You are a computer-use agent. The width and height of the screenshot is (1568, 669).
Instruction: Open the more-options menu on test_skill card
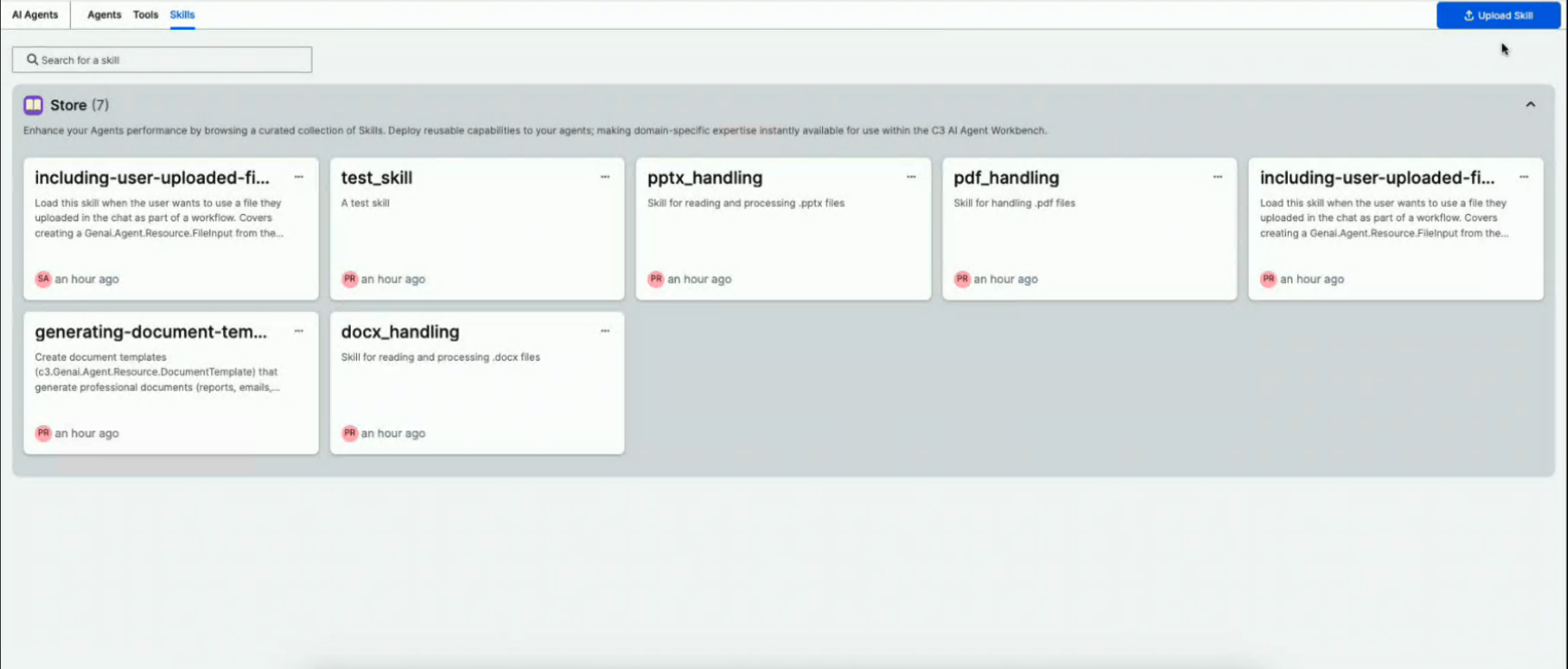(605, 177)
